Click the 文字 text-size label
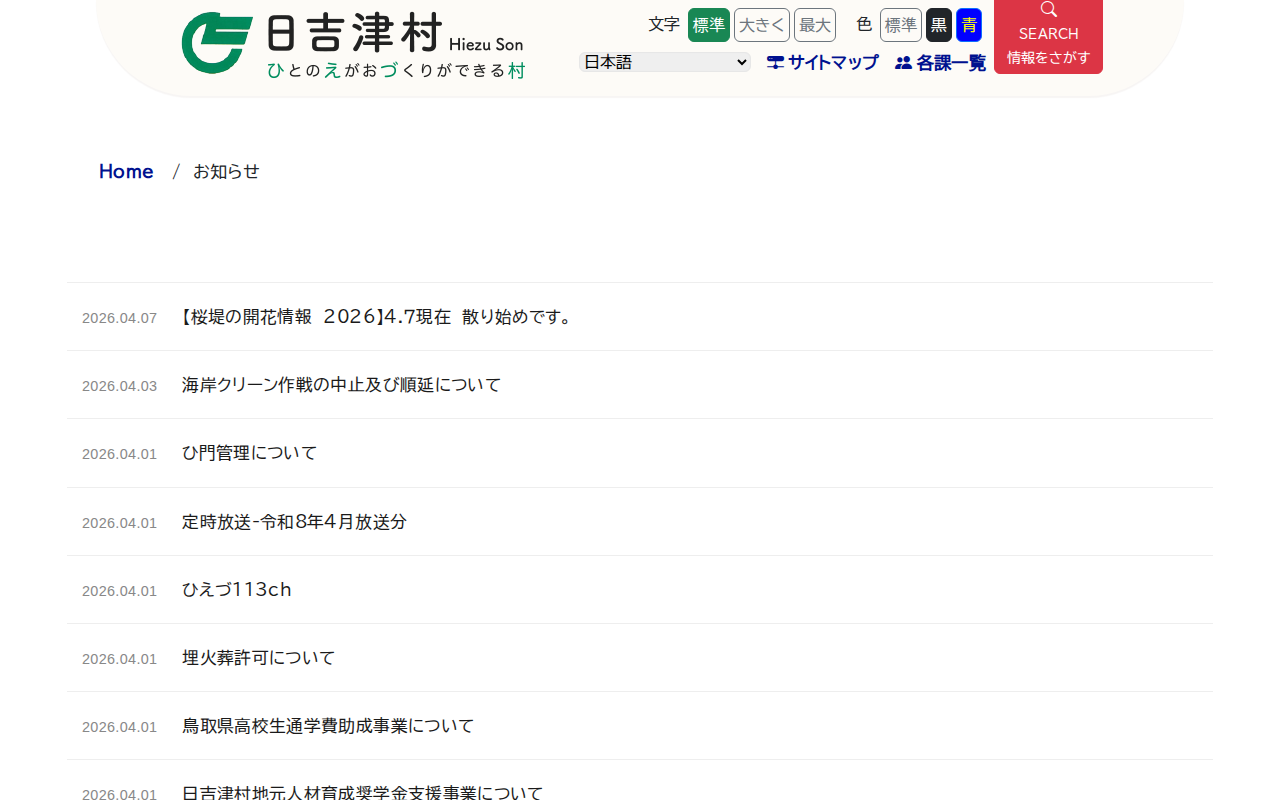The height and width of the screenshot is (800, 1280). click(x=664, y=25)
